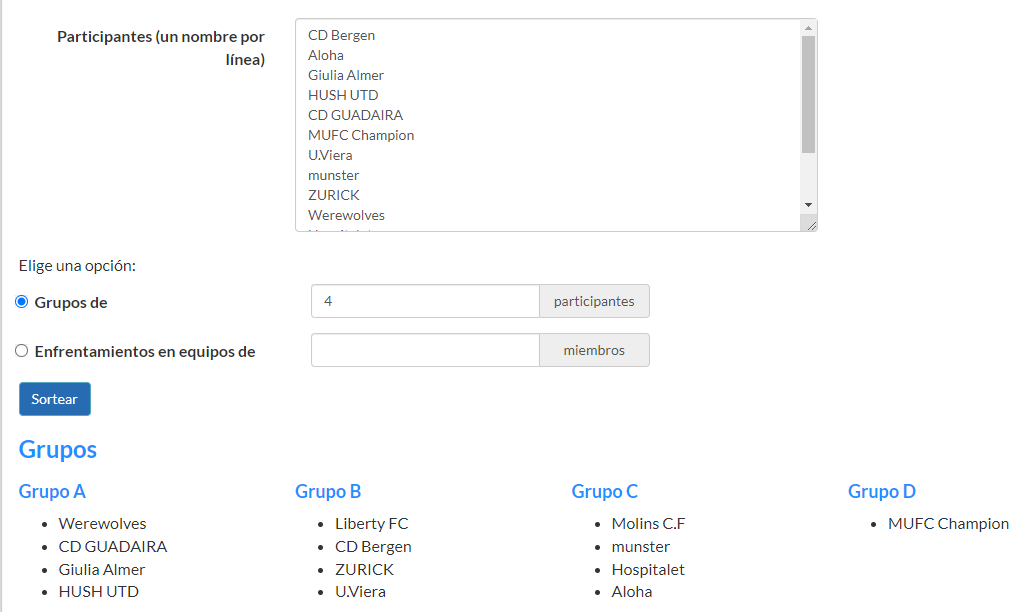This screenshot has height=612, width=1024.
Task: Click the Grupo D heading
Action: pyautogui.click(x=881, y=491)
